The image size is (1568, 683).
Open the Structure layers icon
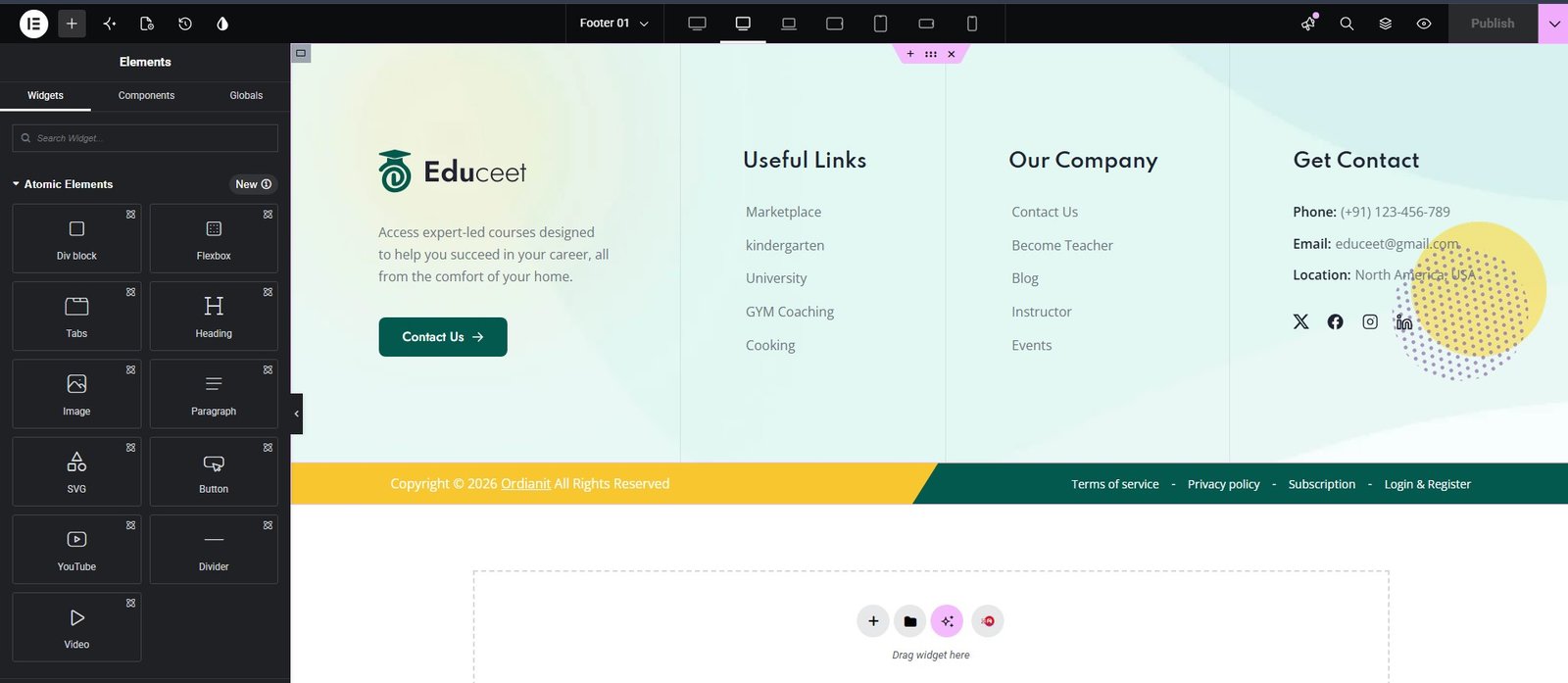(1386, 24)
